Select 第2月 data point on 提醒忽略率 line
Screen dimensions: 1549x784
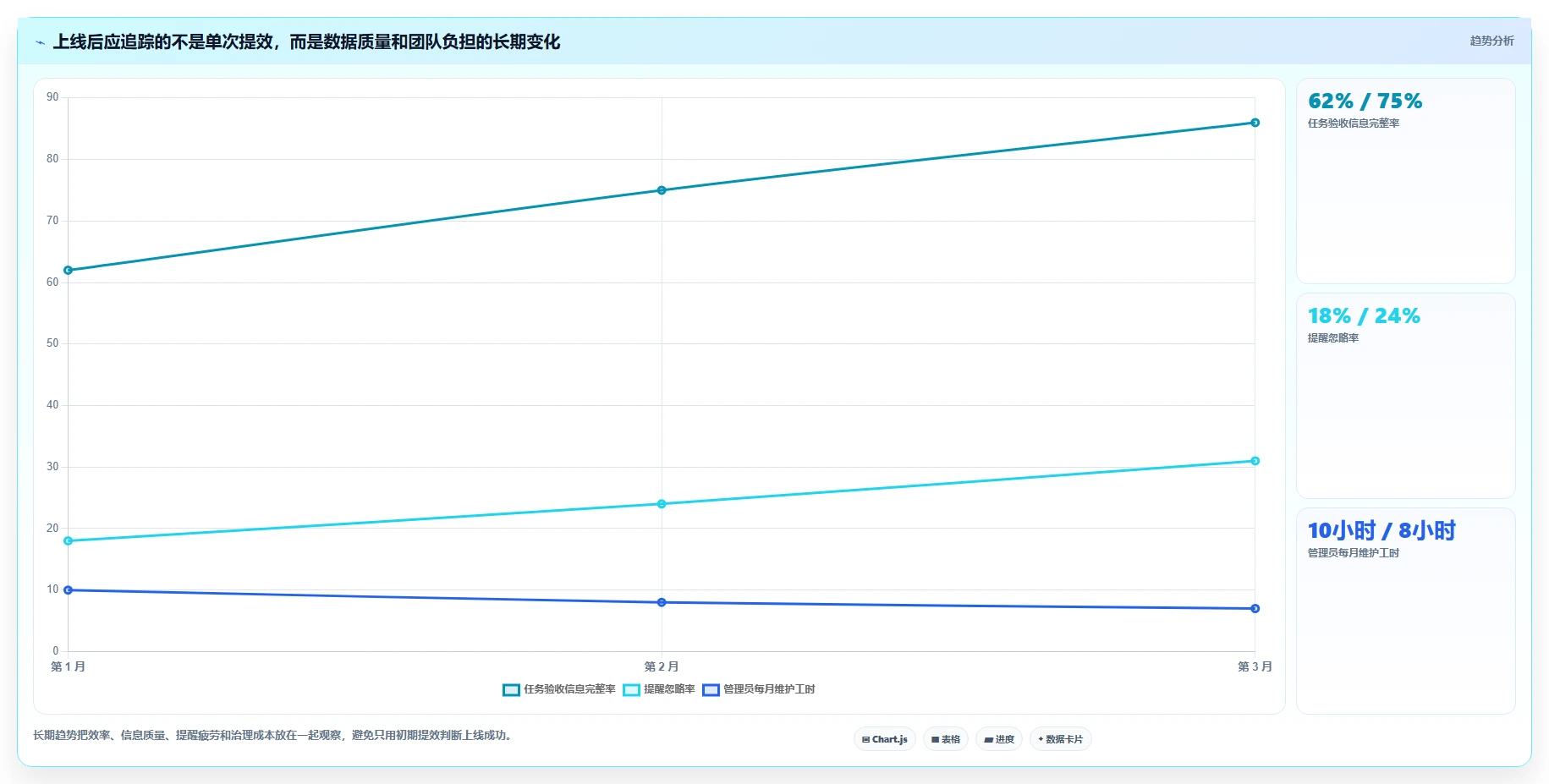tap(662, 504)
